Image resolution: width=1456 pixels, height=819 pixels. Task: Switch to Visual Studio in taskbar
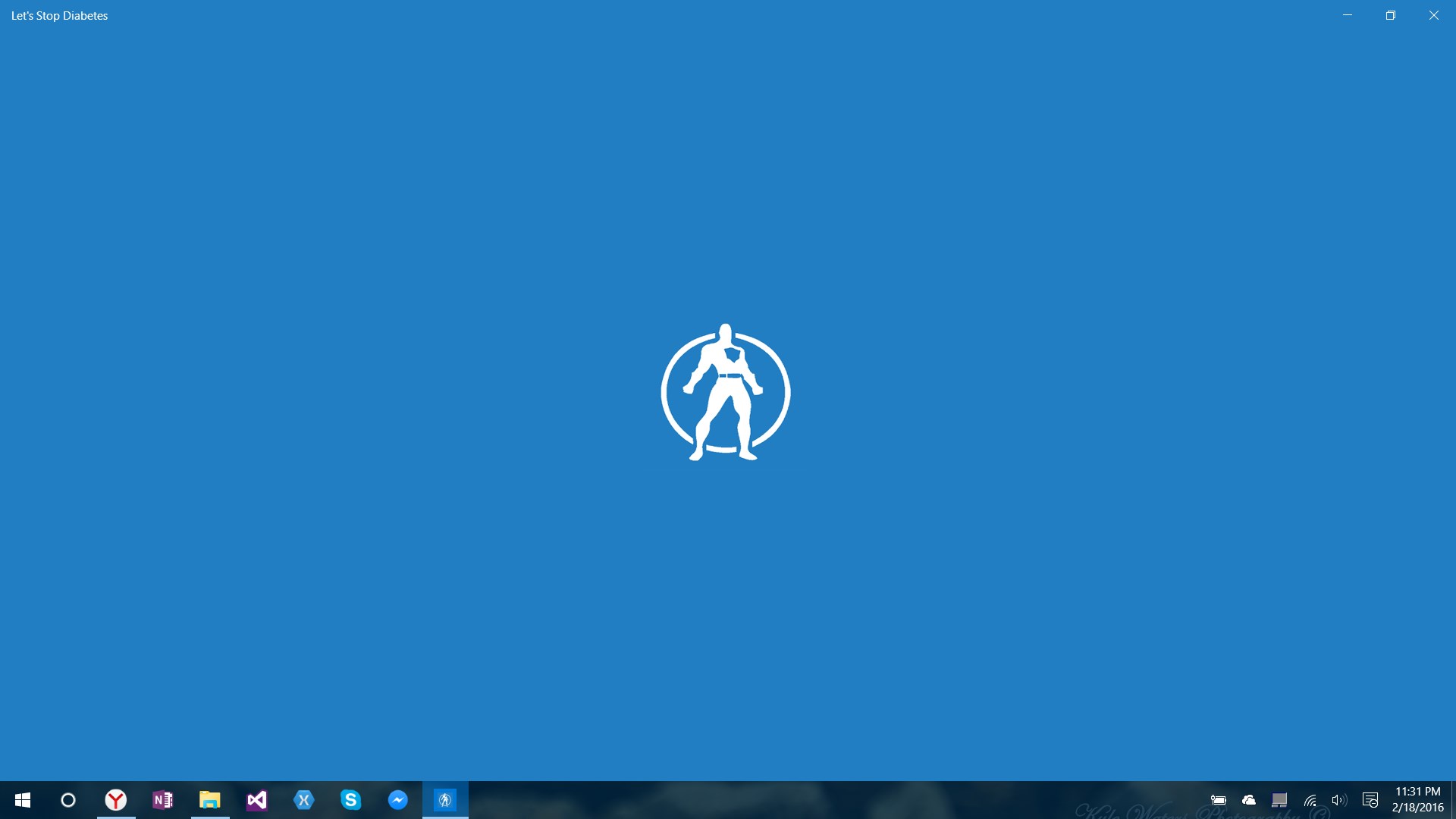(257, 800)
